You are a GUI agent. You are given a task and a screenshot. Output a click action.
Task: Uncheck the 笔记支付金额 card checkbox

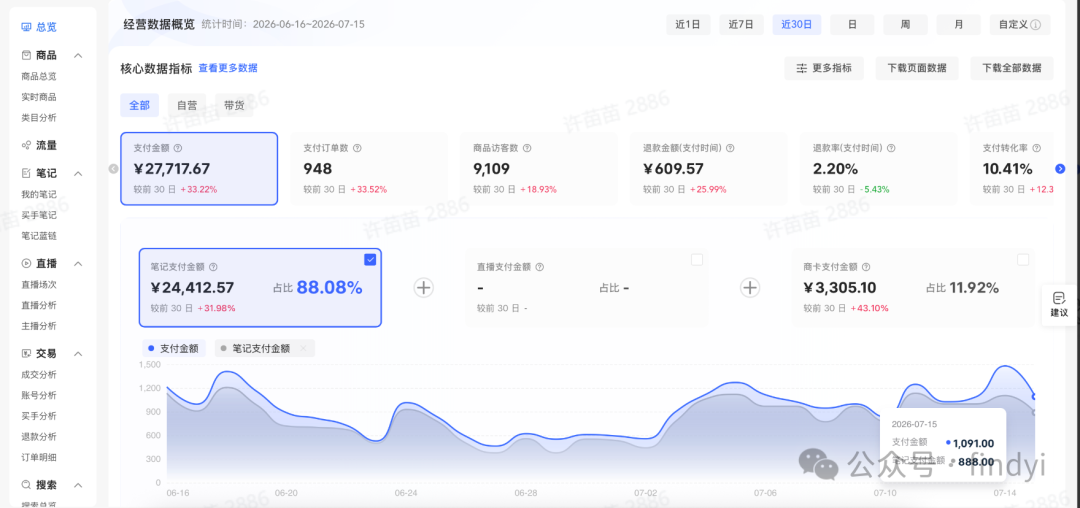(x=371, y=260)
